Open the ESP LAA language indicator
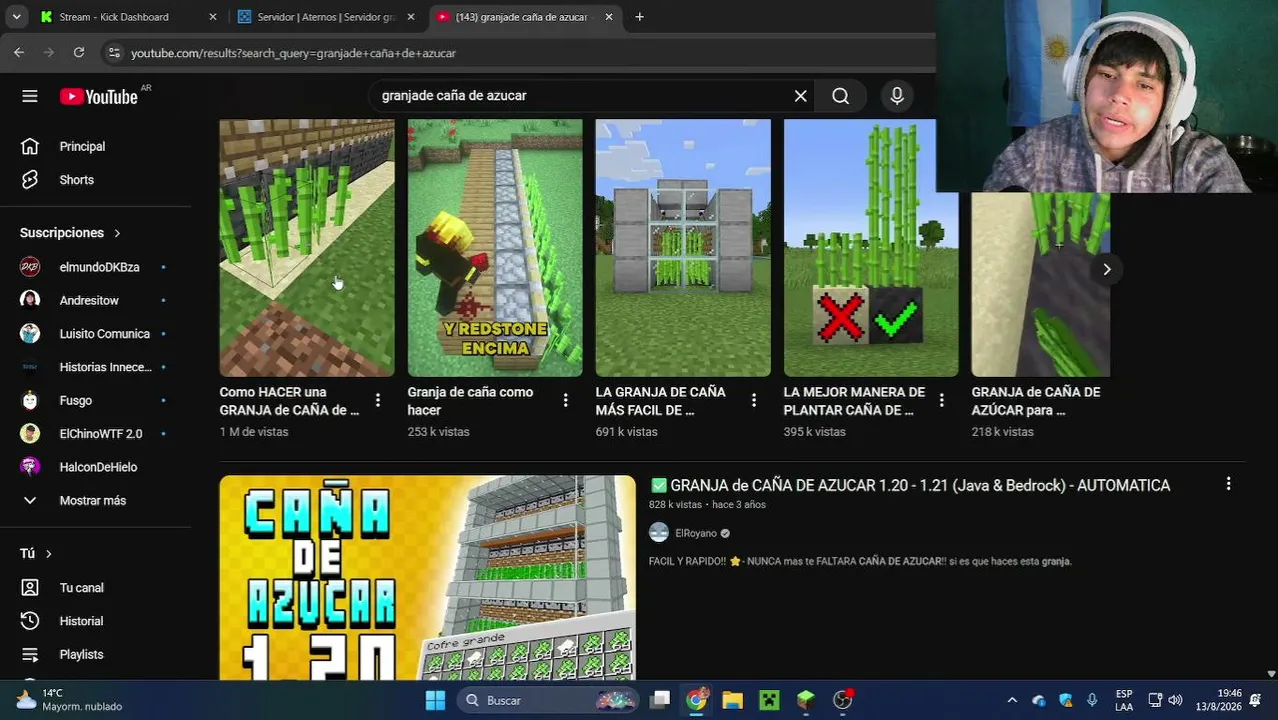1278x720 pixels. 1124,700
